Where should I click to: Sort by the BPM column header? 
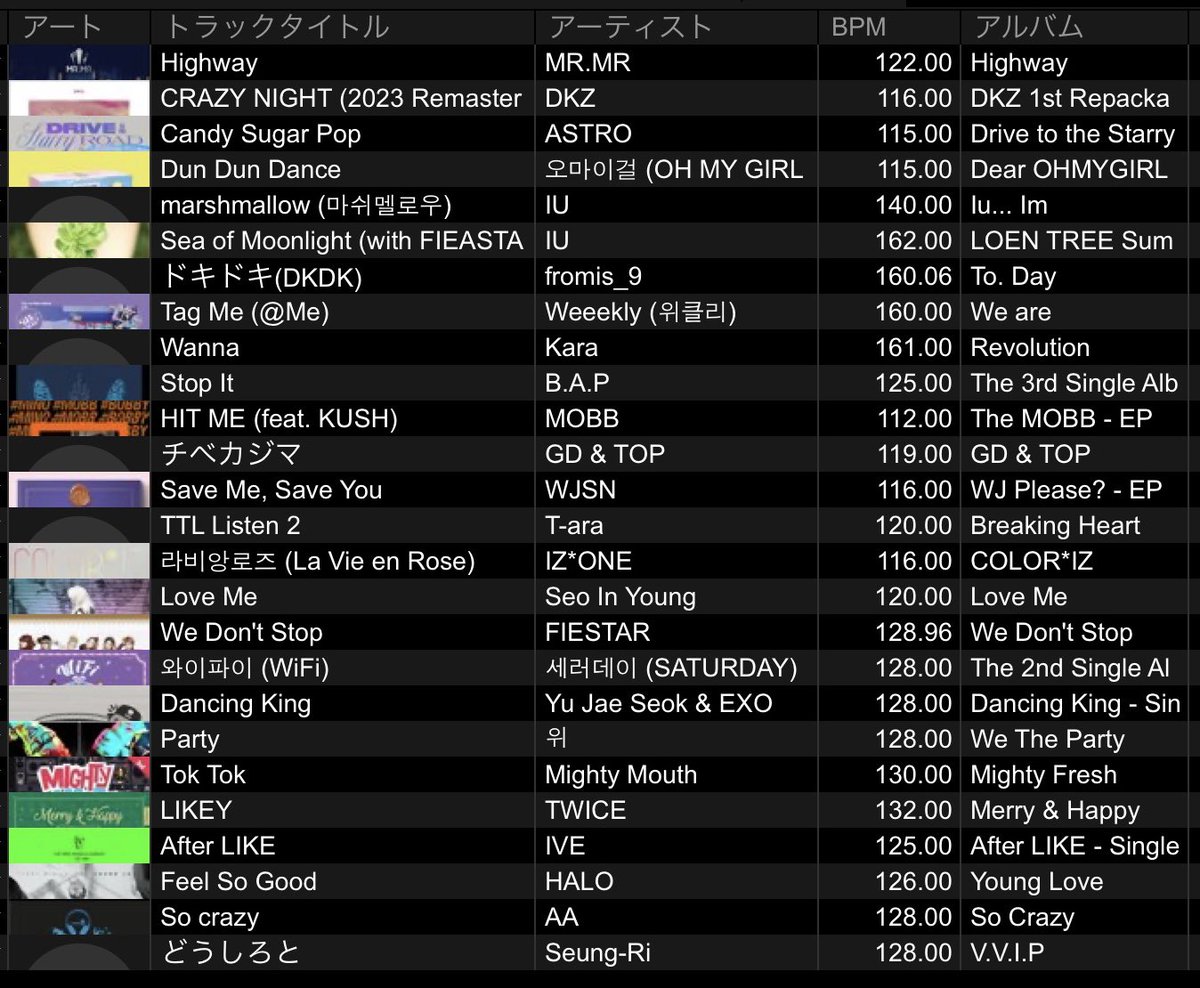click(889, 27)
